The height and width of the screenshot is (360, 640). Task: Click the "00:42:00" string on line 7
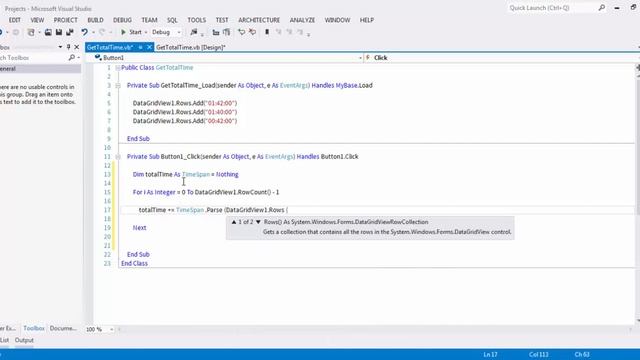(220, 121)
